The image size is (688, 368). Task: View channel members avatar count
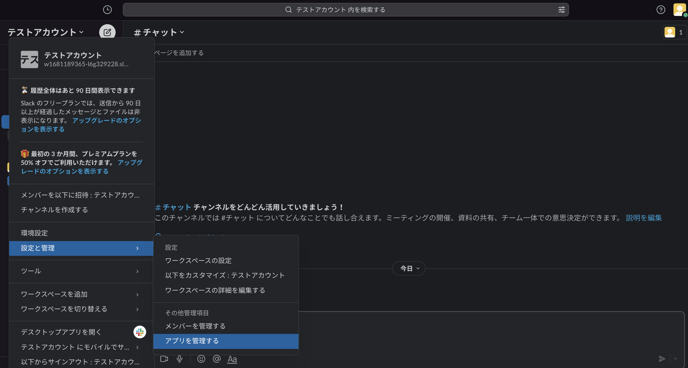[674, 32]
